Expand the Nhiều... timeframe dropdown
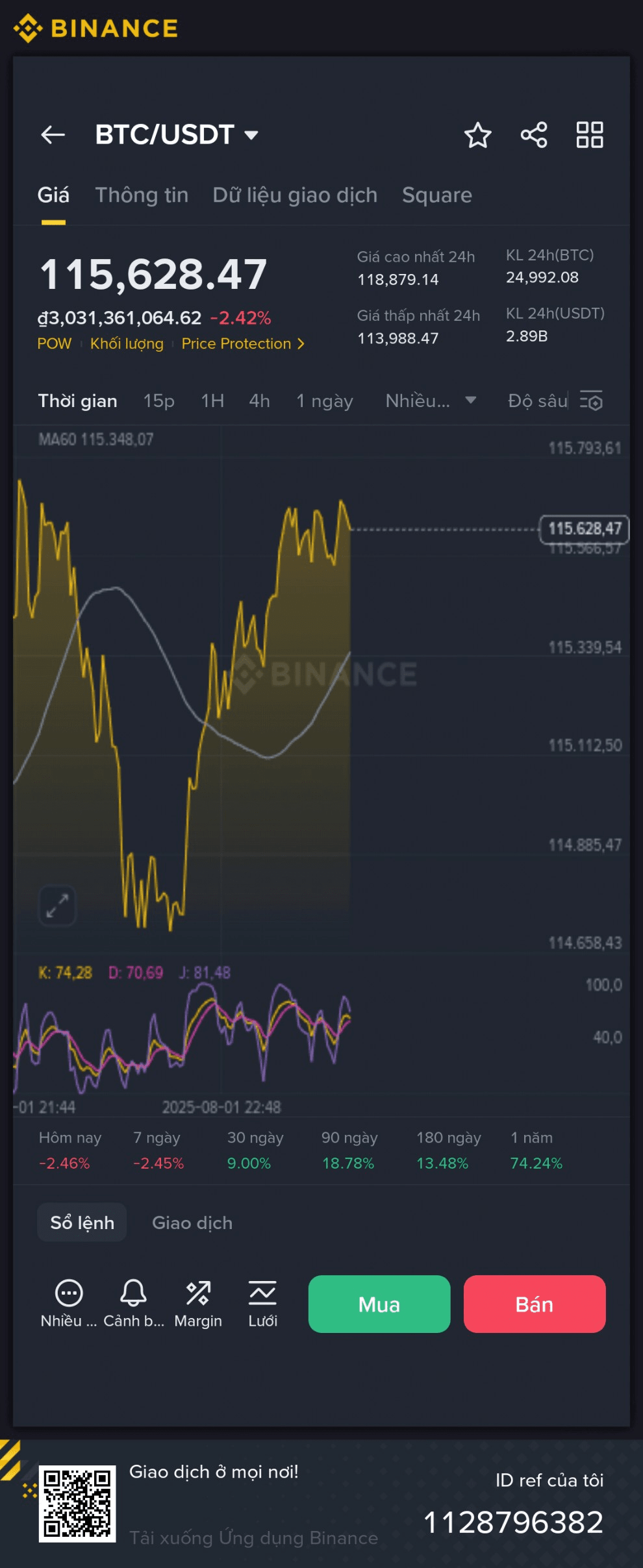The image size is (643, 1568). (x=431, y=401)
